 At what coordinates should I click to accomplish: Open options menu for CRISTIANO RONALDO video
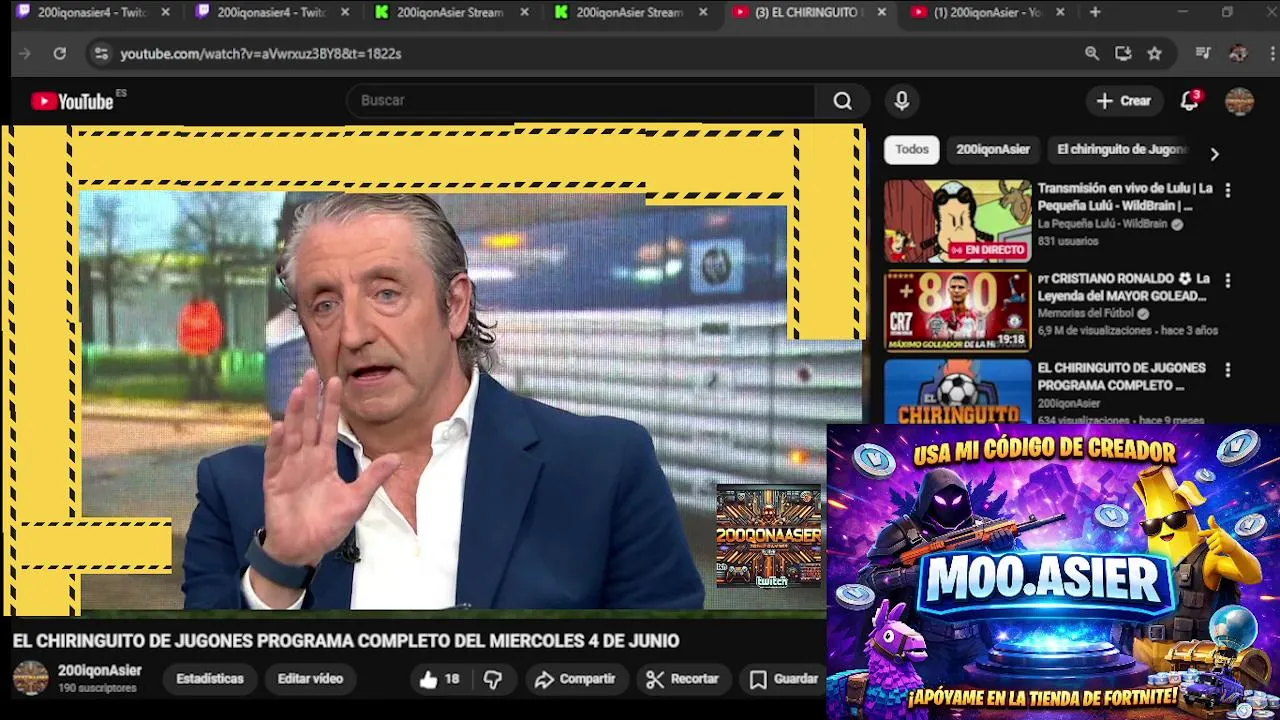pos(1228,280)
